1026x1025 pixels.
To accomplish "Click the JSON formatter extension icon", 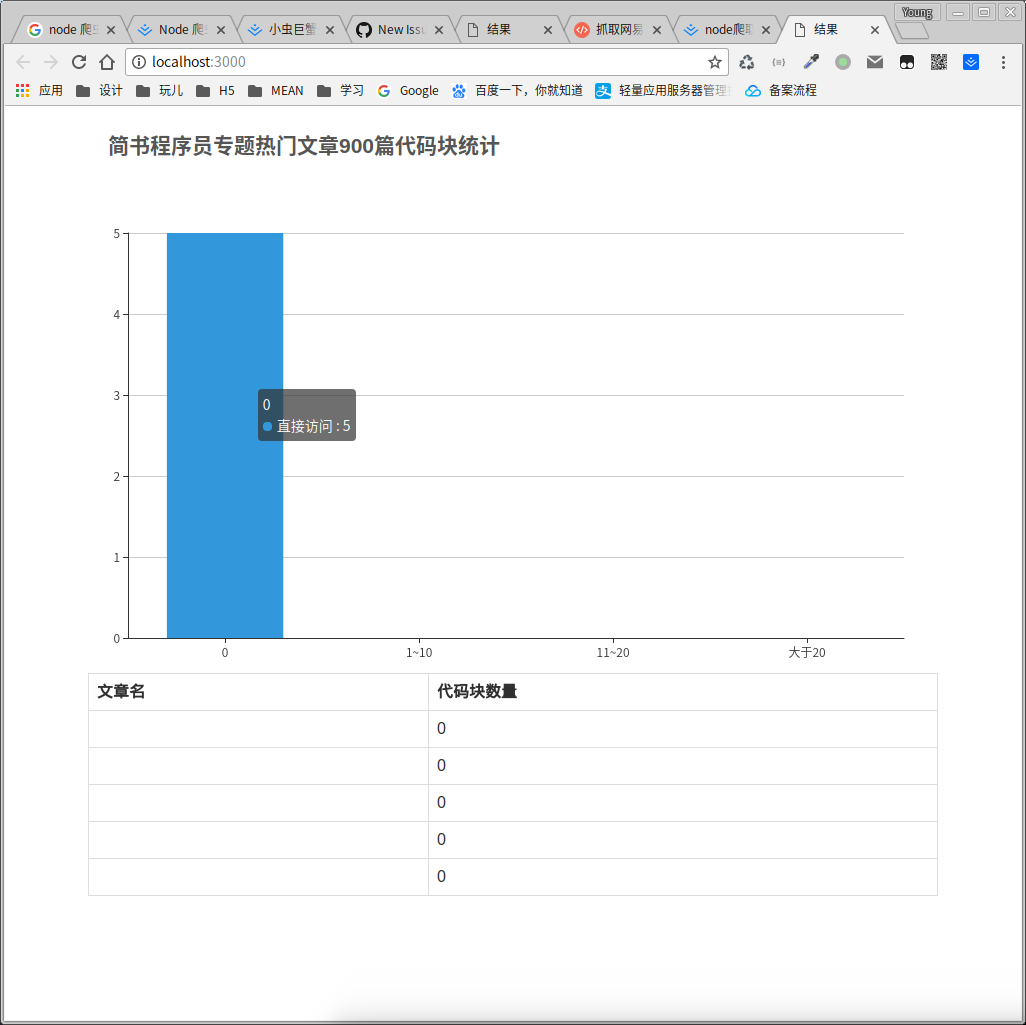I will [x=779, y=62].
